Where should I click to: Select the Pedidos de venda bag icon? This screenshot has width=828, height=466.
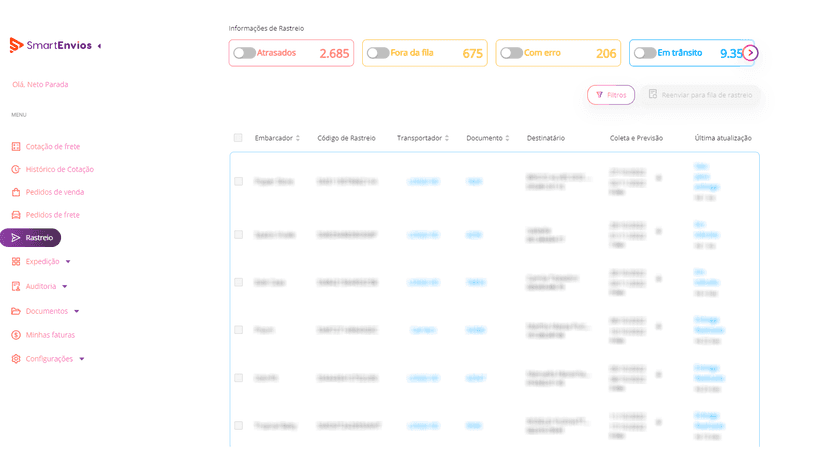pyautogui.click(x=16, y=192)
